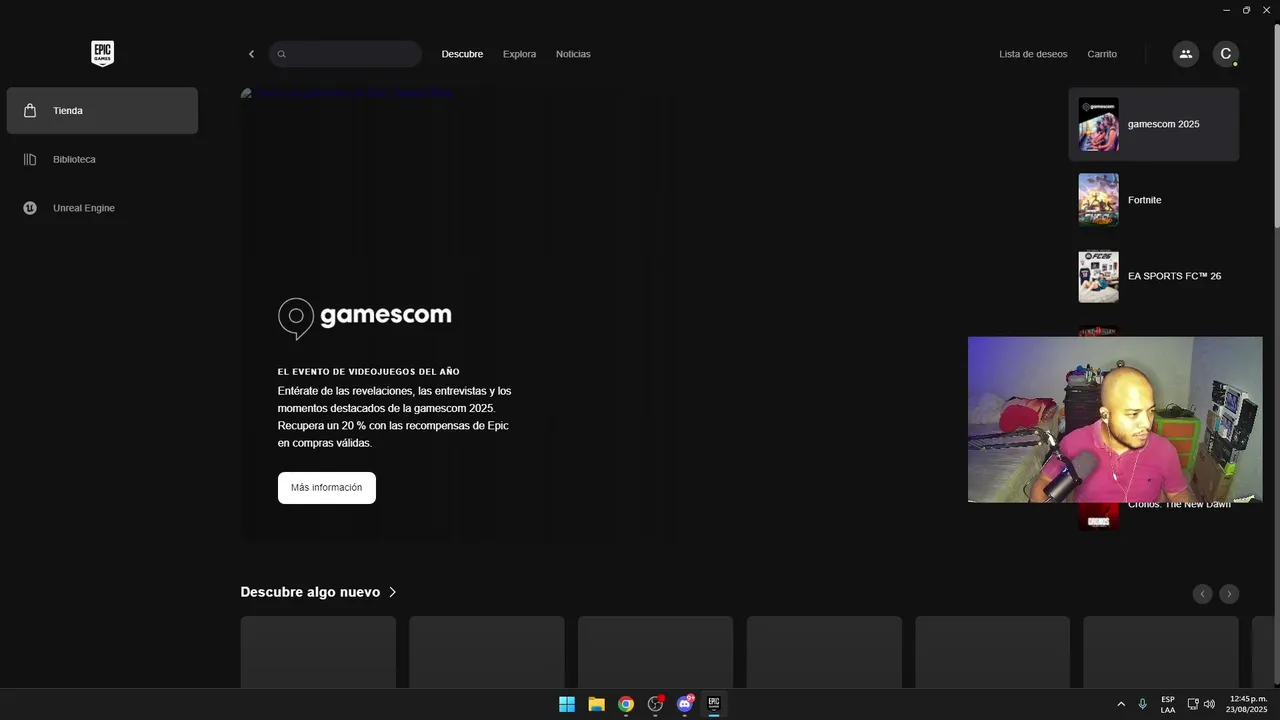This screenshot has width=1280, height=720.
Task: Restore the Epic Games window size
Action: 1246,10
